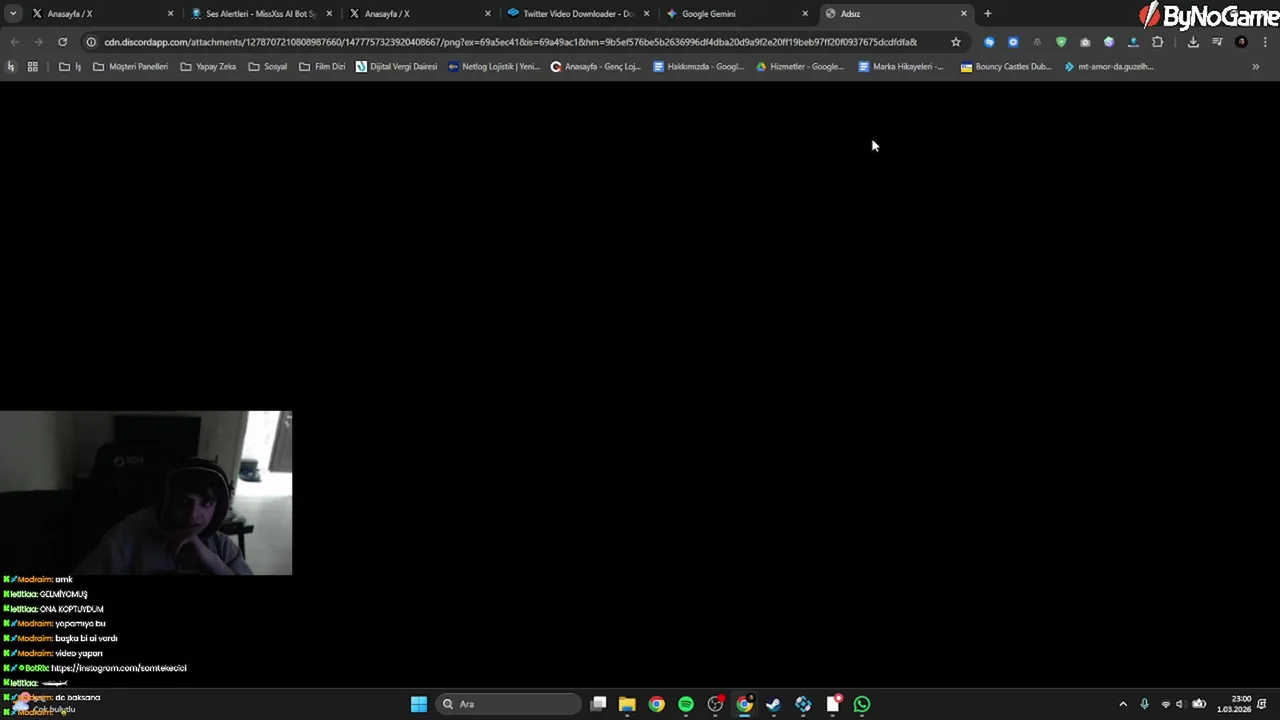1280x720 pixels.
Task: Open the tab search dropdown arrow
Action: [x=13, y=14]
